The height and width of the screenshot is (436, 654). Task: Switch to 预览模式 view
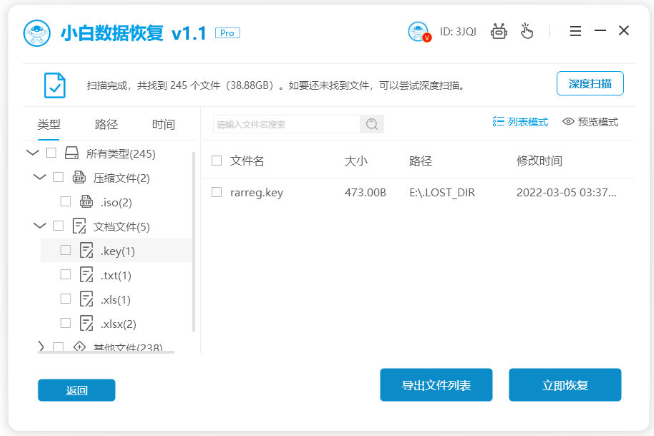(590, 121)
